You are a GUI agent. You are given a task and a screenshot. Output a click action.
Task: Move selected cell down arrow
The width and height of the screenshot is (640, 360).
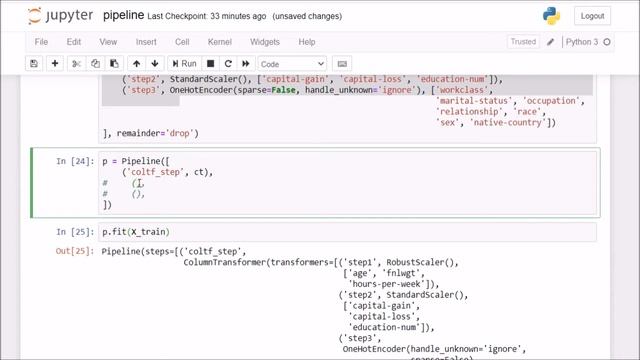155,64
